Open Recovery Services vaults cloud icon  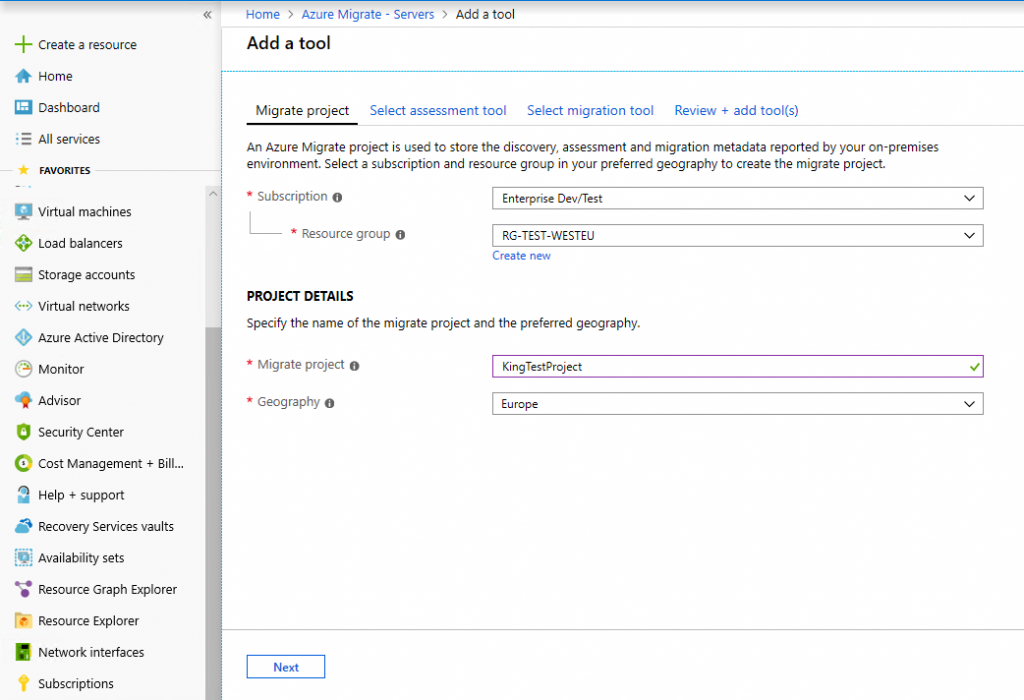click(x=23, y=526)
